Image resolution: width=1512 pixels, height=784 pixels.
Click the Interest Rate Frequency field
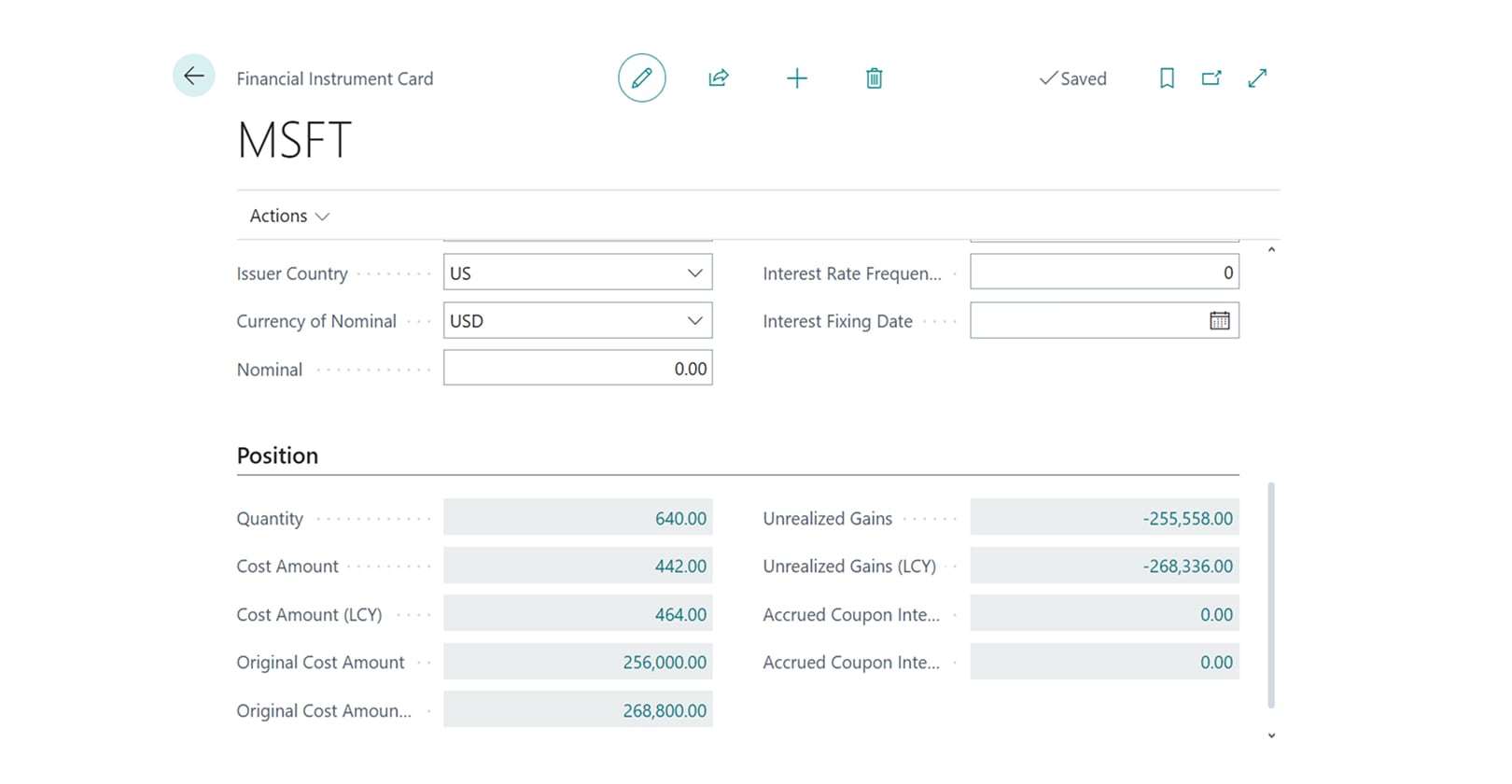coord(1104,273)
